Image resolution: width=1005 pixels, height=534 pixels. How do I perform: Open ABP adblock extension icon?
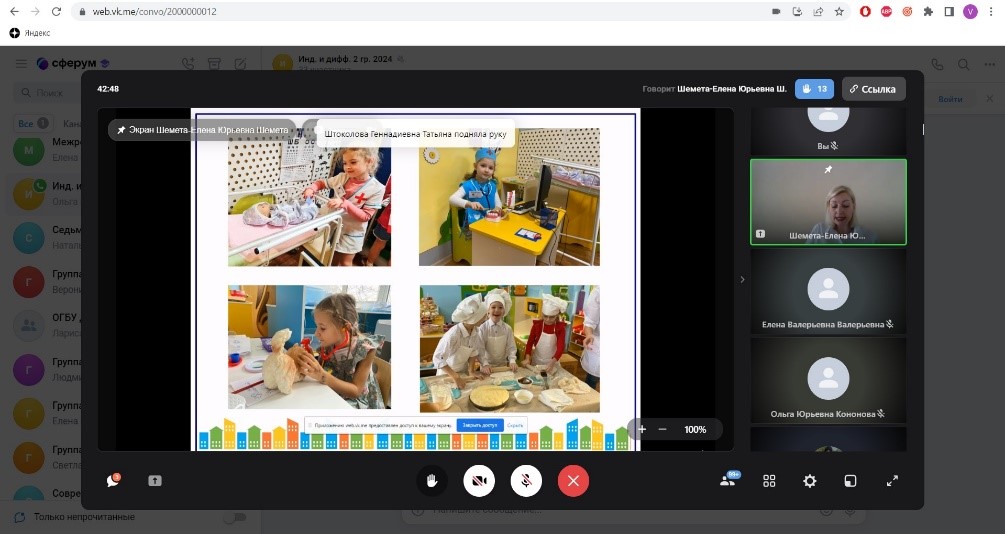[x=886, y=12]
